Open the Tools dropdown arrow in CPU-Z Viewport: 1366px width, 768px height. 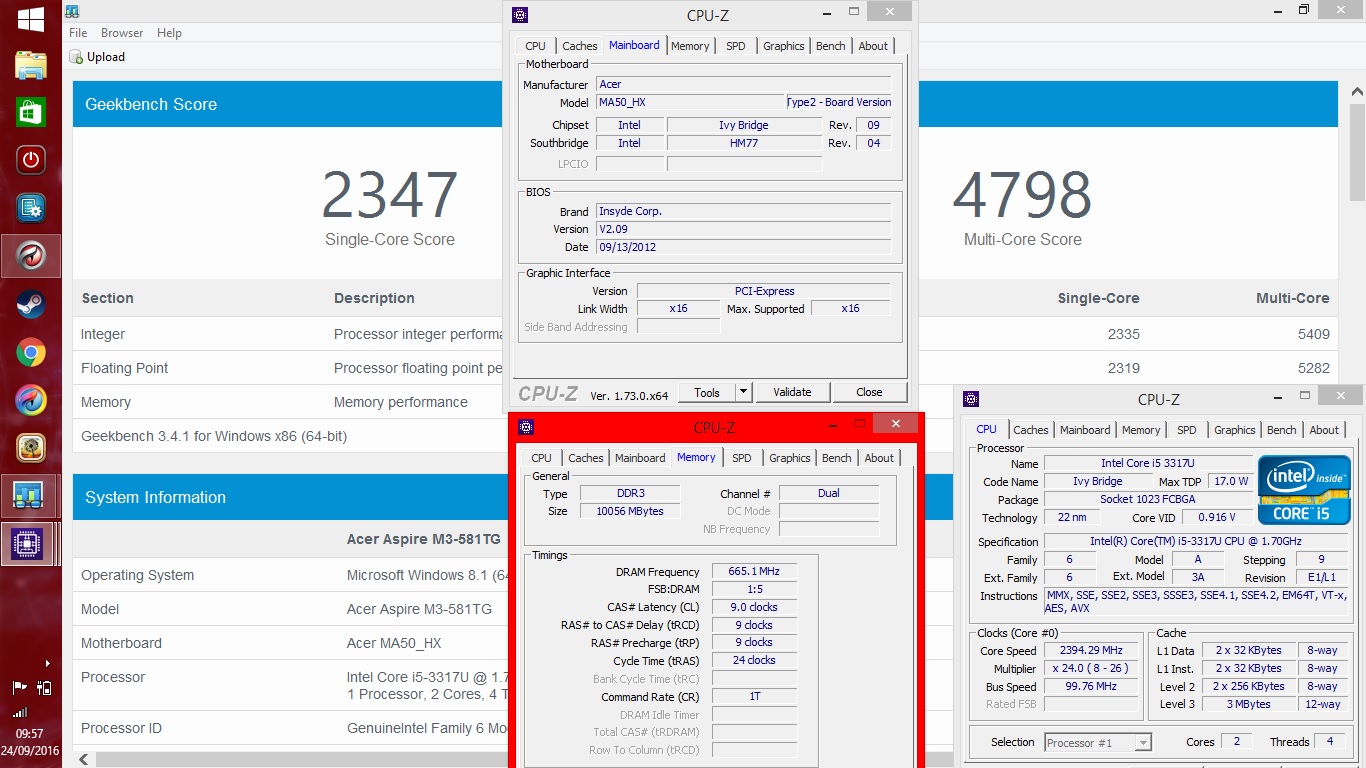(743, 392)
